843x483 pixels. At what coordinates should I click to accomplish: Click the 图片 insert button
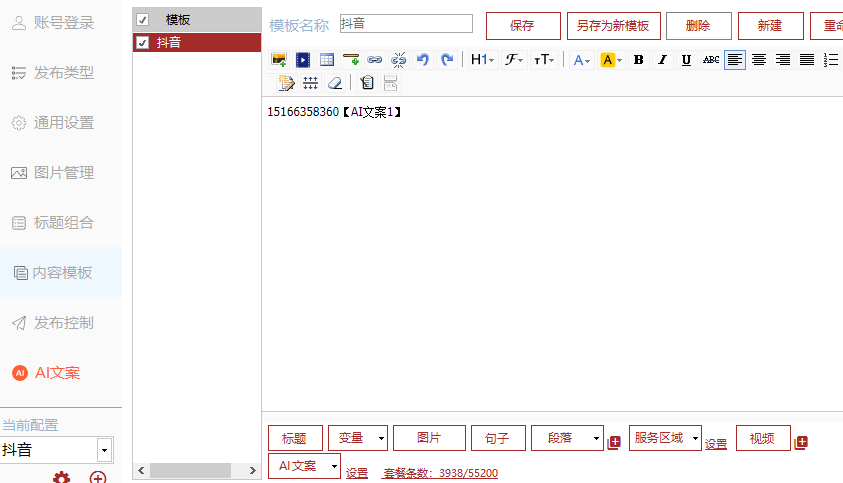click(429, 438)
